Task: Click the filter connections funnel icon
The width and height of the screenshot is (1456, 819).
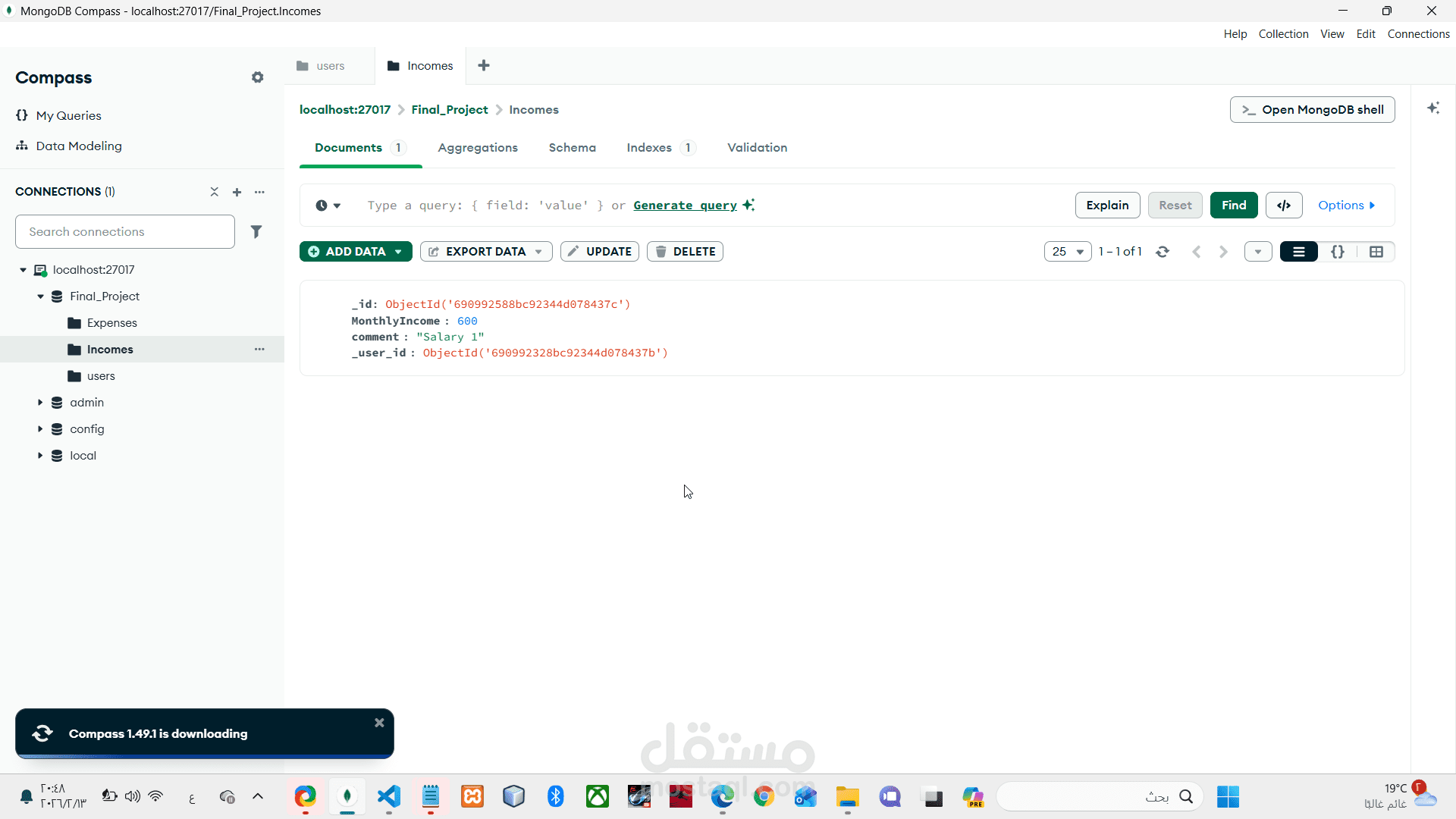Action: (256, 231)
